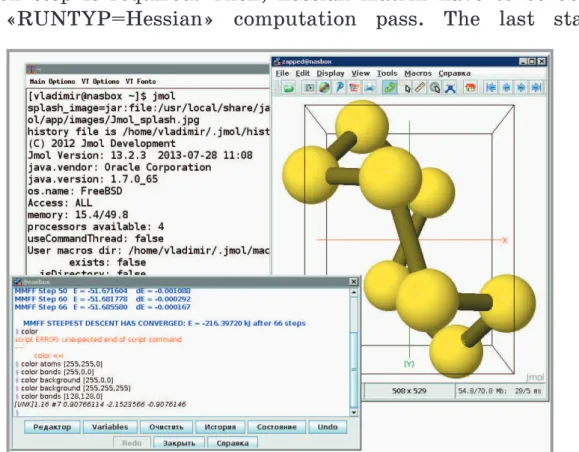This screenshot has height=452, width=579.
Task: Maximize the Jmol zapped@nasbox window
Action: (532, 62)
